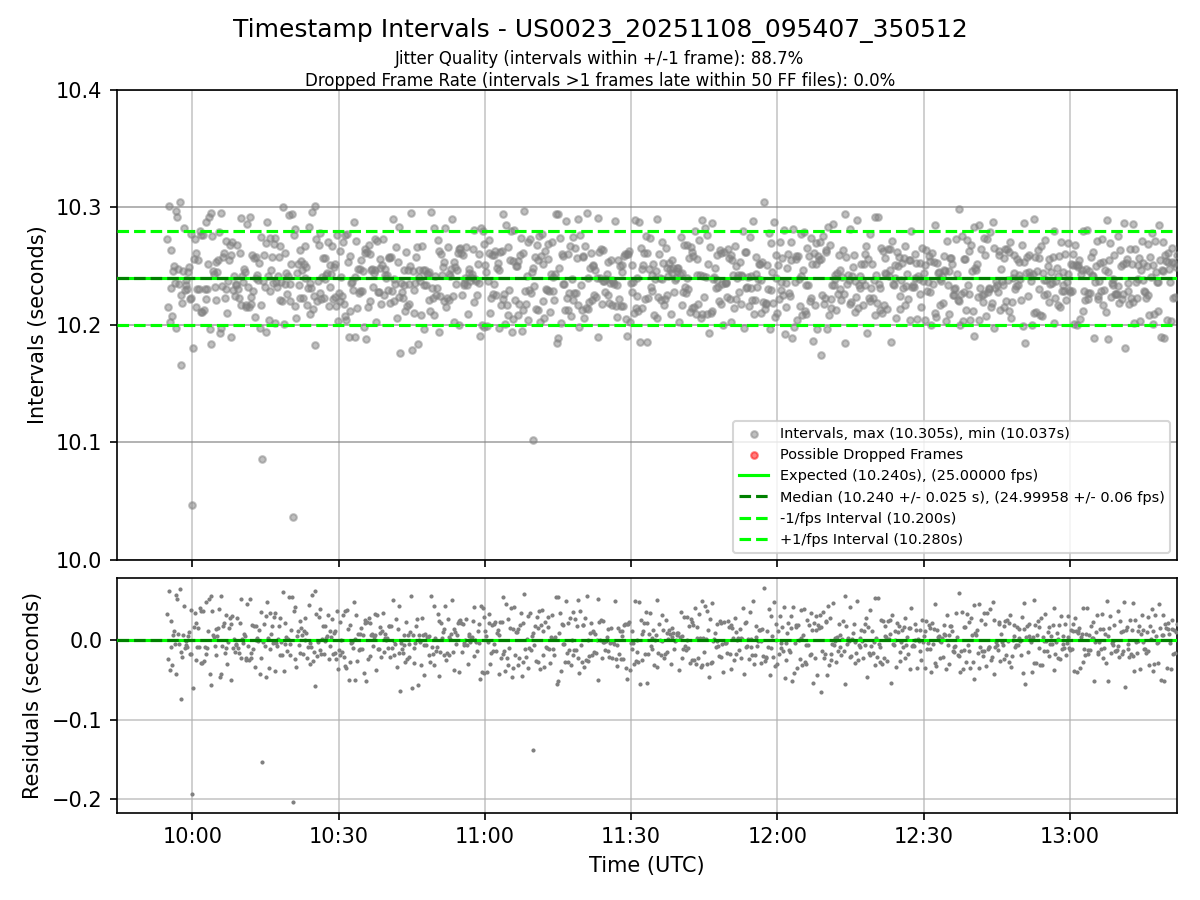Click the lowest outlier point near 10.04 after 10:15

coord(293,517)
